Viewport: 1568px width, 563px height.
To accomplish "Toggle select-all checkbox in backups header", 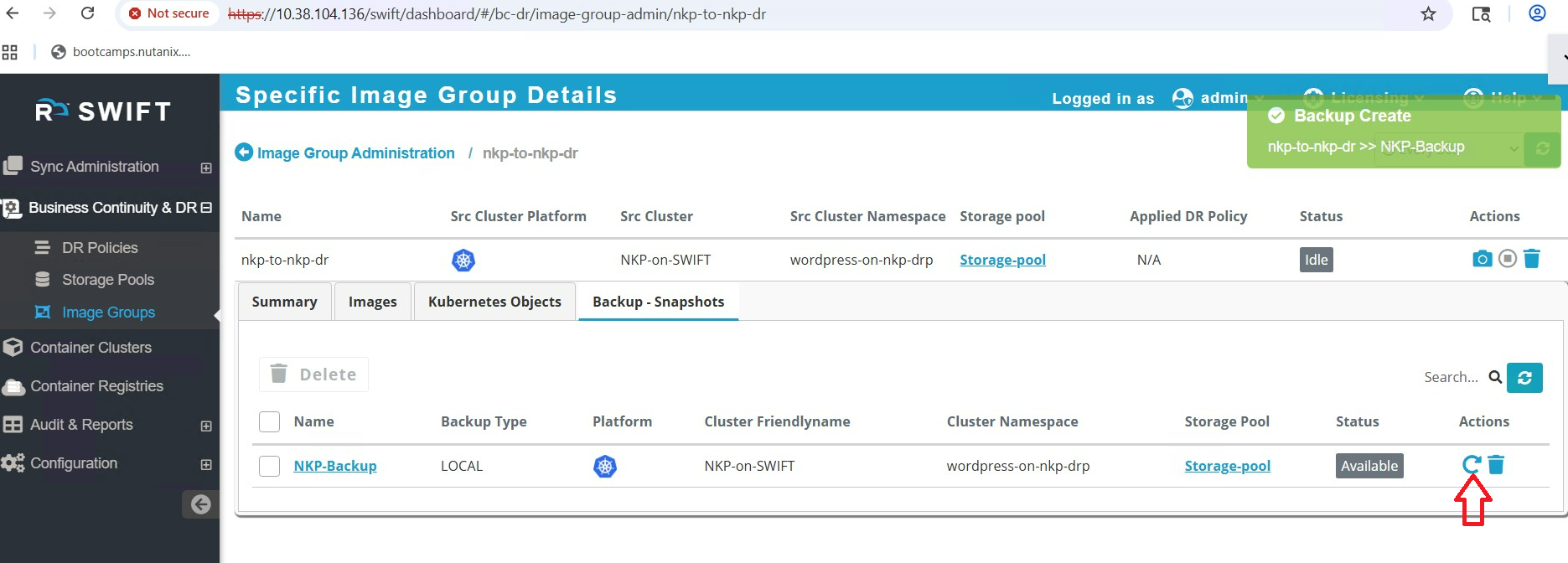I will point(269,421).
